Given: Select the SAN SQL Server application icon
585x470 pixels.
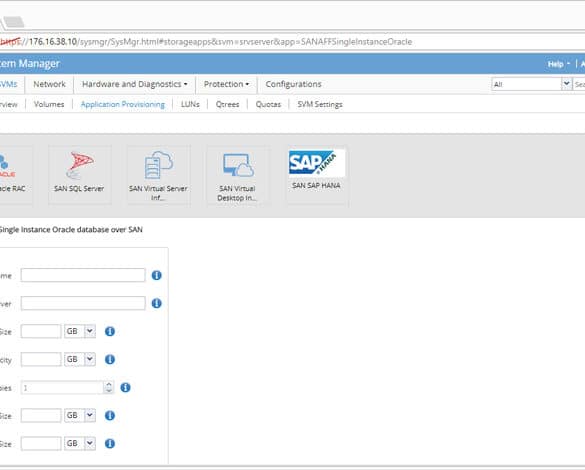Looking at the screenshot, I should (79, 175).
